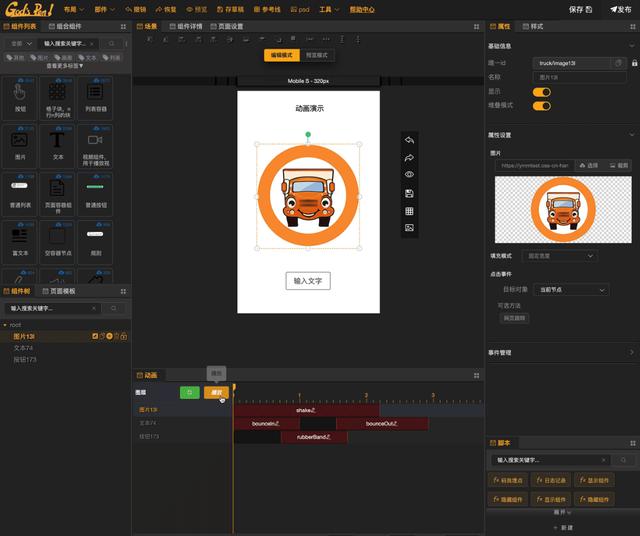Click the green button in the animation panel
The image size is (640, 536).
190,392
